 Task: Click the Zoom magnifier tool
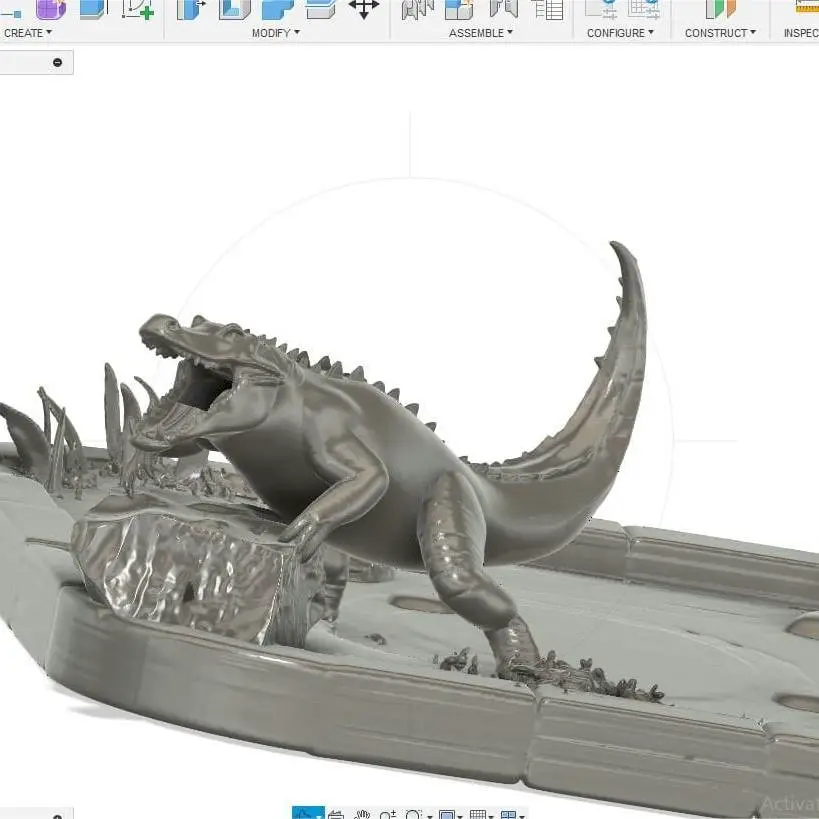(x=388, y=815)
